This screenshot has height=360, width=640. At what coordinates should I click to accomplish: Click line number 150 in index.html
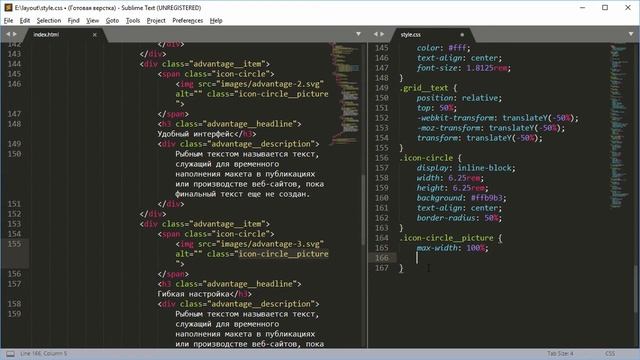click(x=14, y=154)
